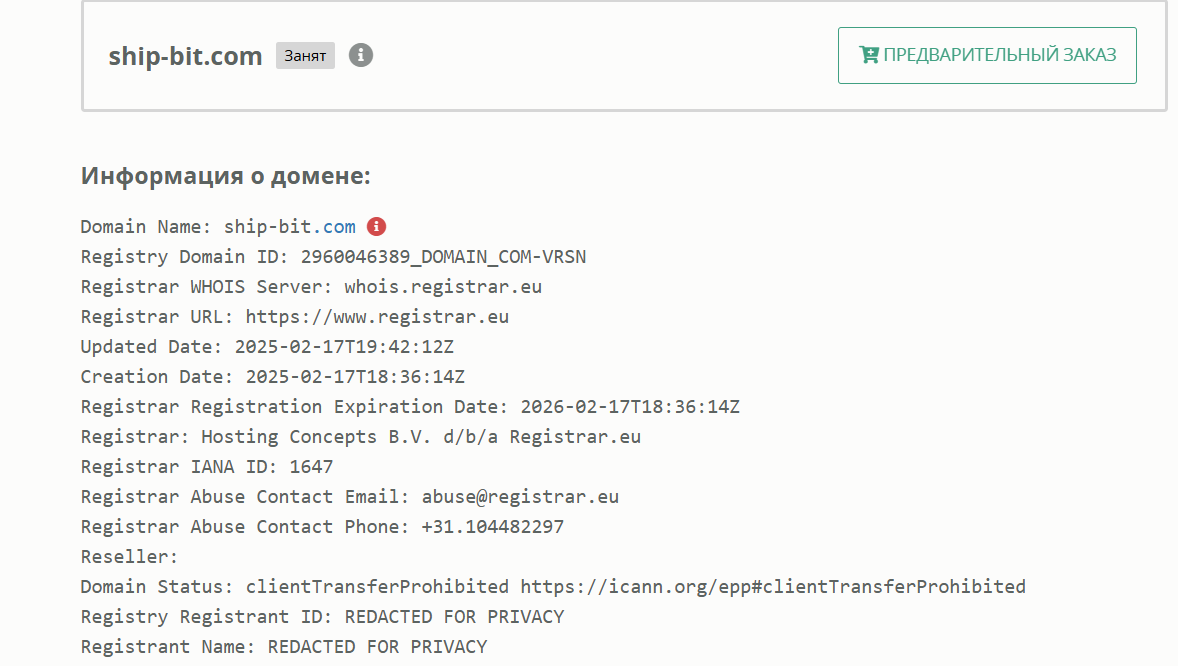The width and height of the screenshot is (1178, 666).
Task: Click the gray info icon beside Занят badge
Action: (x=361, y=55)
